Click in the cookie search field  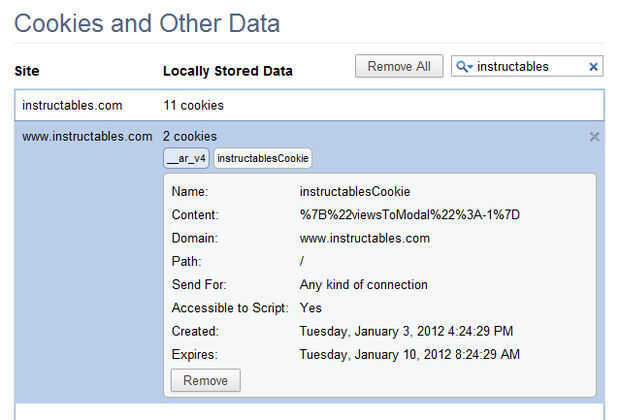click(528, 67)
